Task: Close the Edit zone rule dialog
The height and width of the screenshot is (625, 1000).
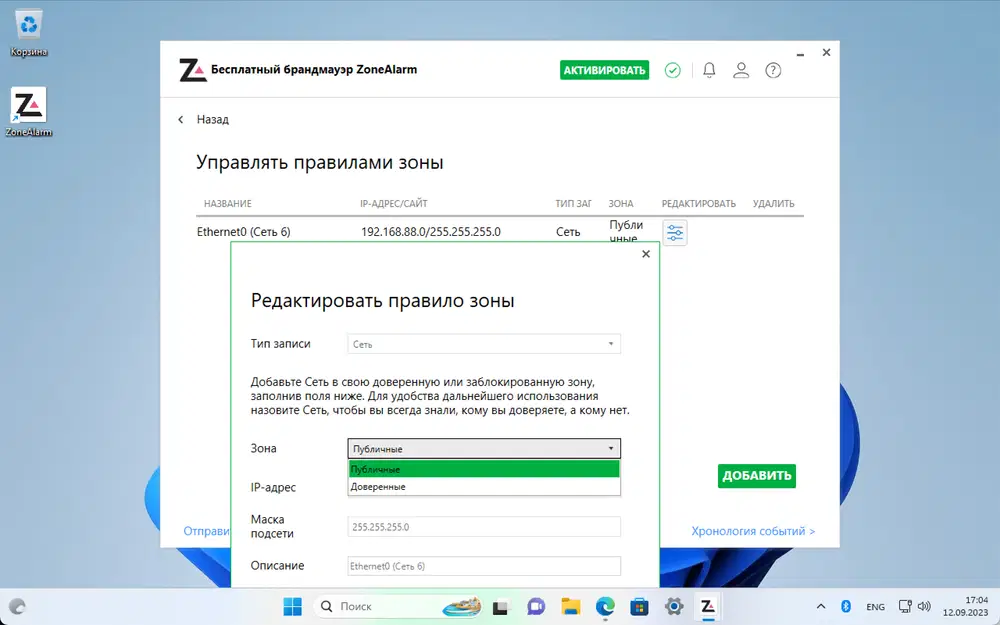Action: [x=646, y=254]
